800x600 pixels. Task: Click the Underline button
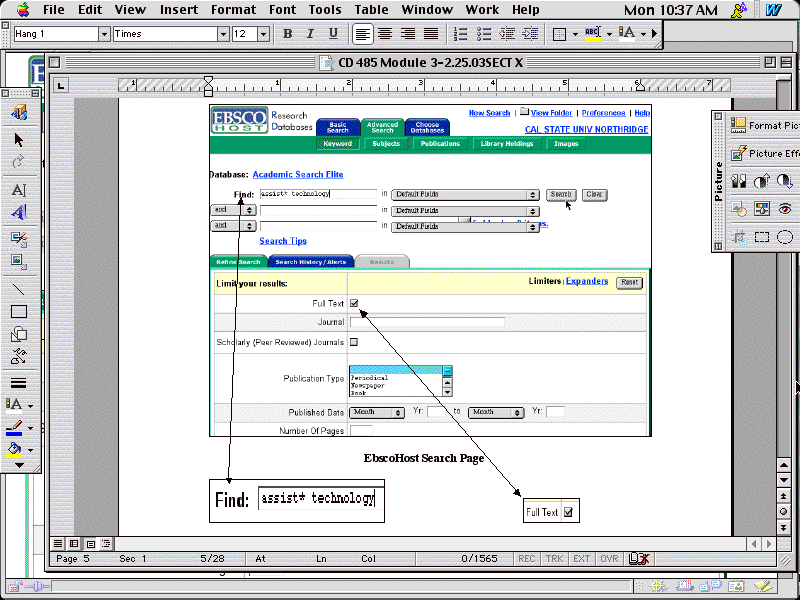pos(333,34)
